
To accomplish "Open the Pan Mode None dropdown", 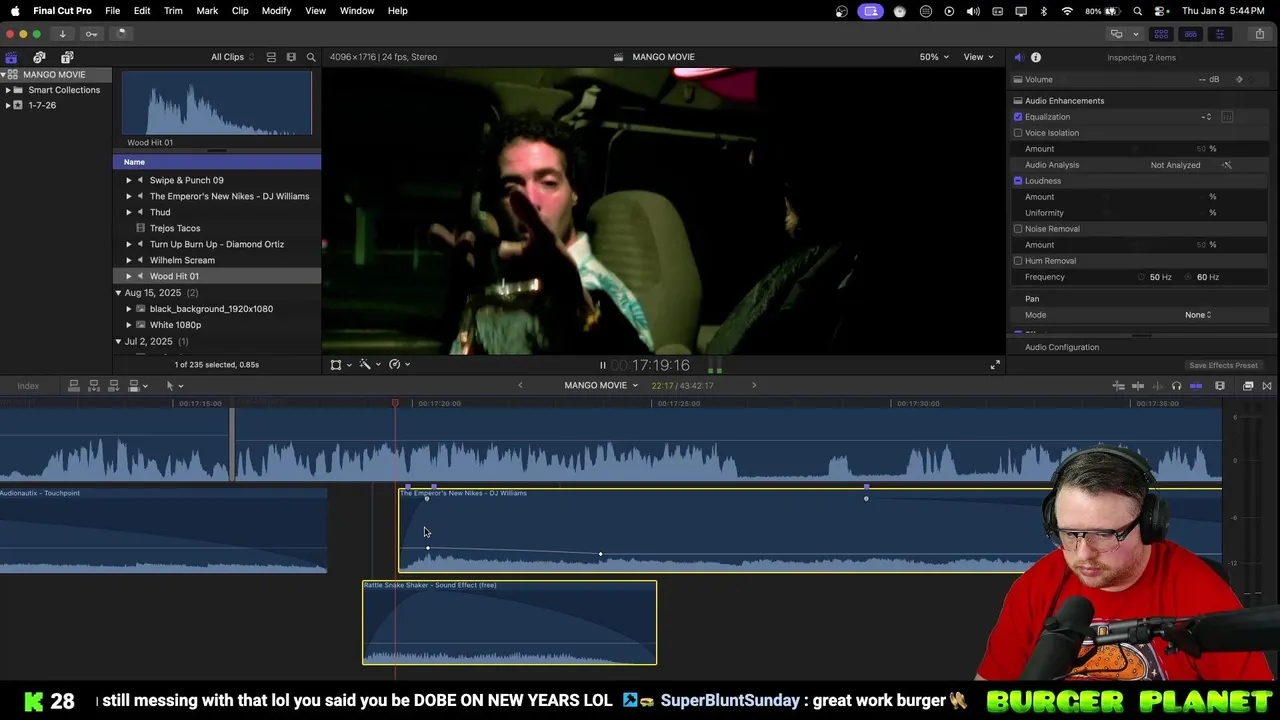I will pyautogui.click(x=1198, y=315).
